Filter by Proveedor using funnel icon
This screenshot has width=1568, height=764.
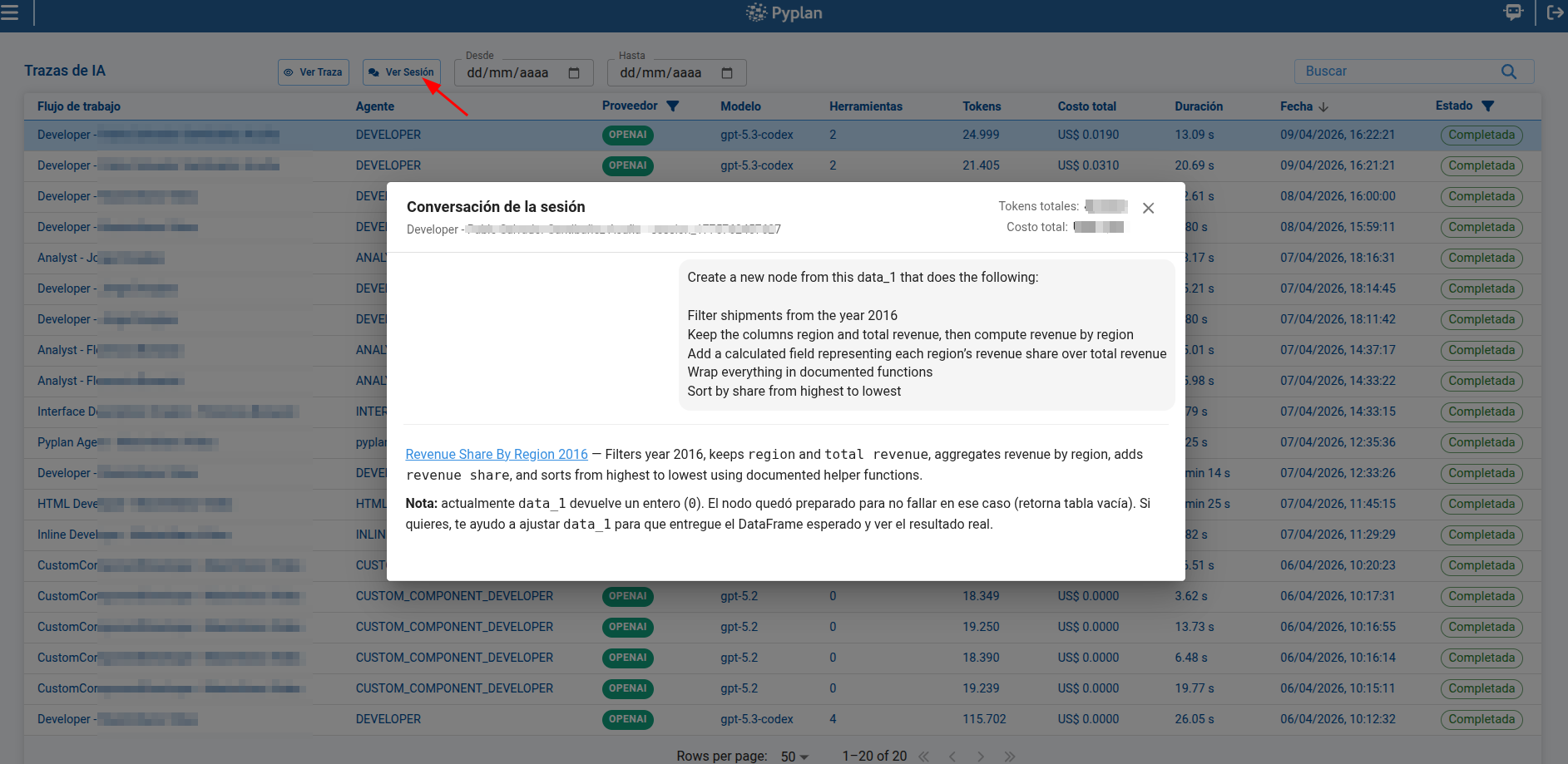click(673, 106)
